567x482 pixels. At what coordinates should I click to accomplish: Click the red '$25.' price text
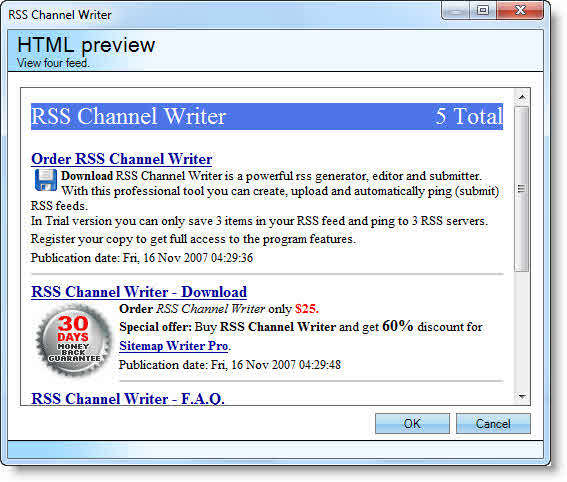307,309
